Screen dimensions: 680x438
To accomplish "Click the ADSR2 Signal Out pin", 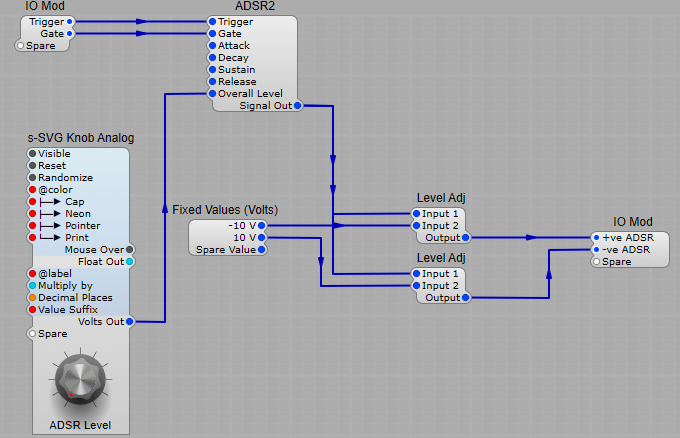I will tap(299, 105).
